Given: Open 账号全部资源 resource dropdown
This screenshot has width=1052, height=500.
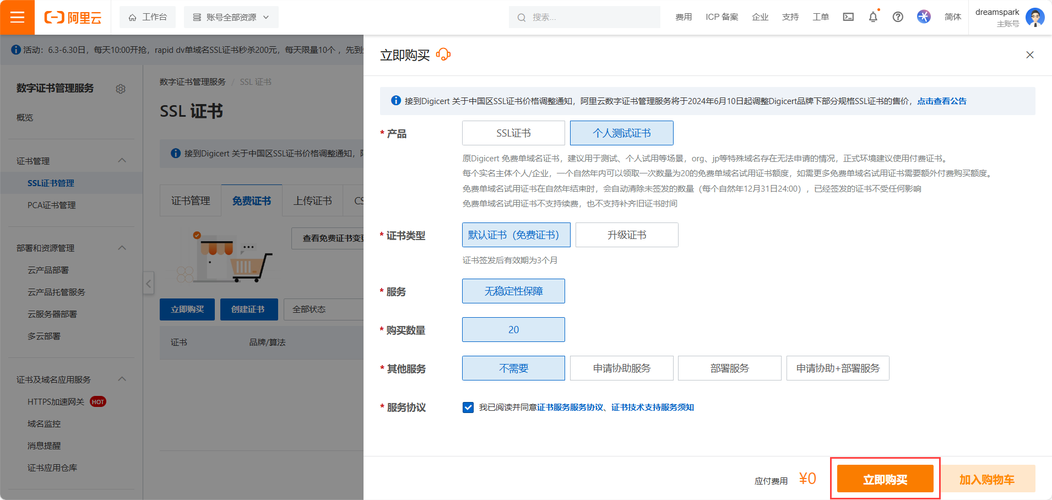Looking at the screenshot, I should [x=231, y=17].
